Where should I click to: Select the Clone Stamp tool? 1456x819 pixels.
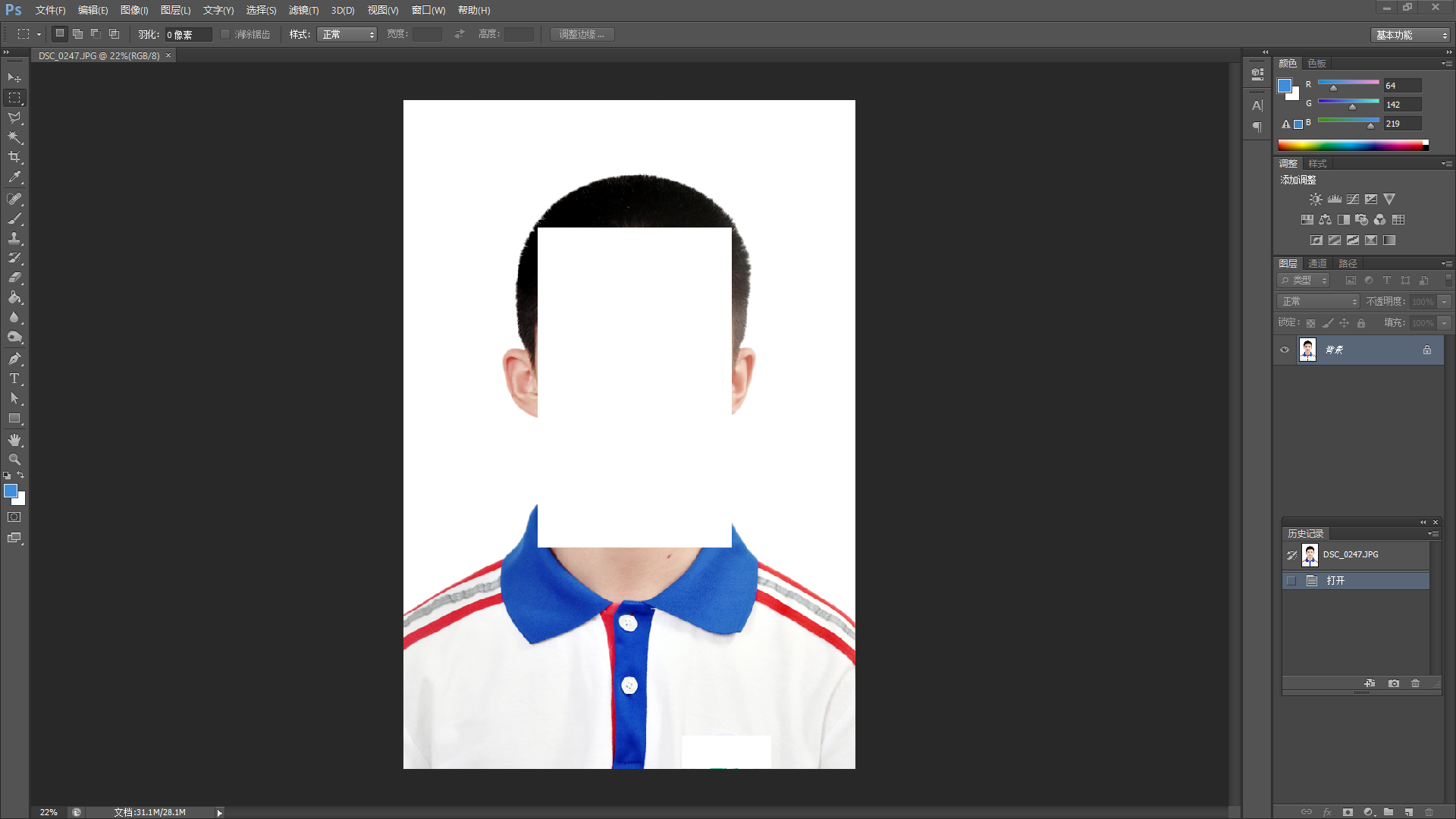[x=14, y=238]
